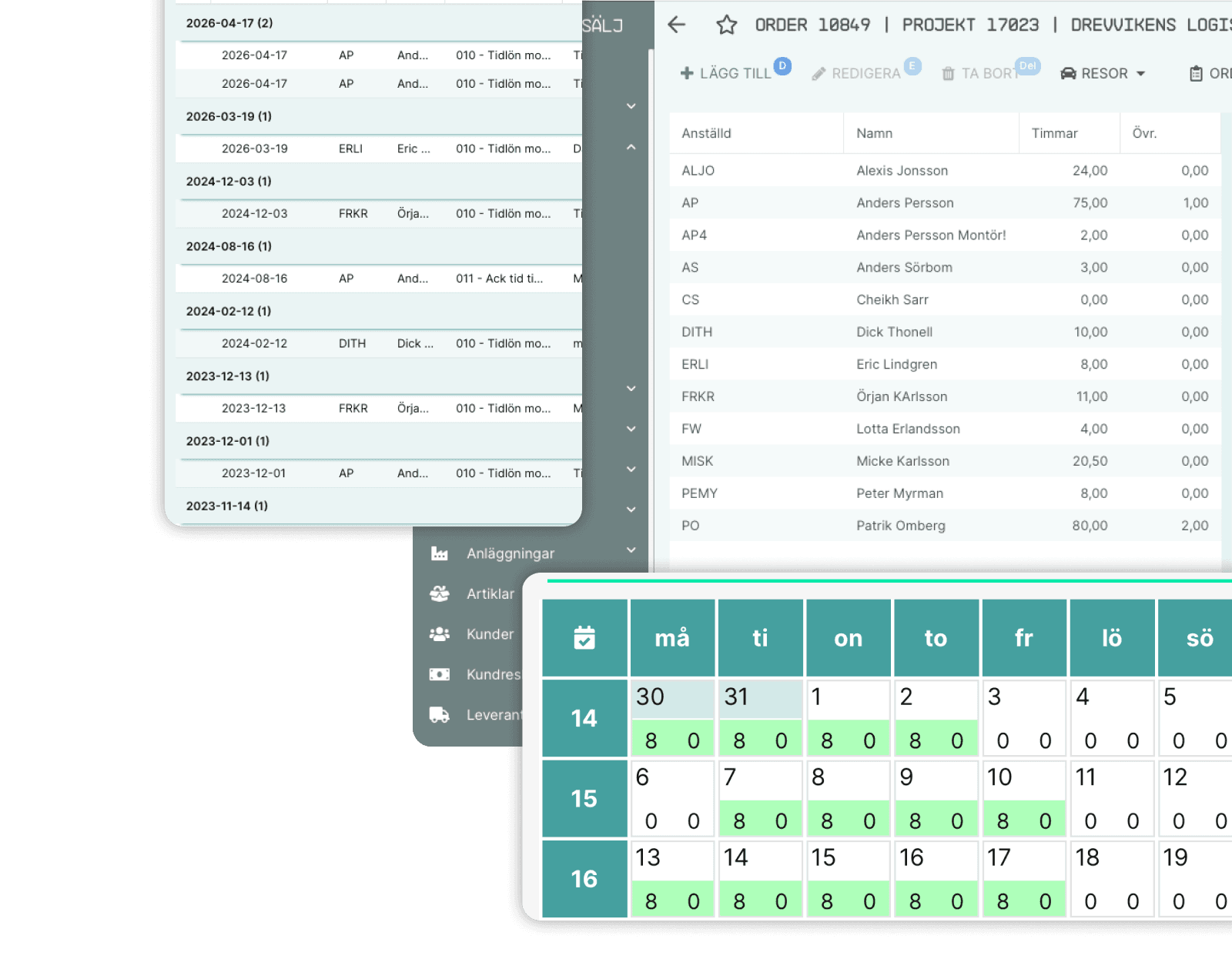This screenshot has height=979, width=1232.
Task: Click the Ta bort button
Action: point(982,73)
